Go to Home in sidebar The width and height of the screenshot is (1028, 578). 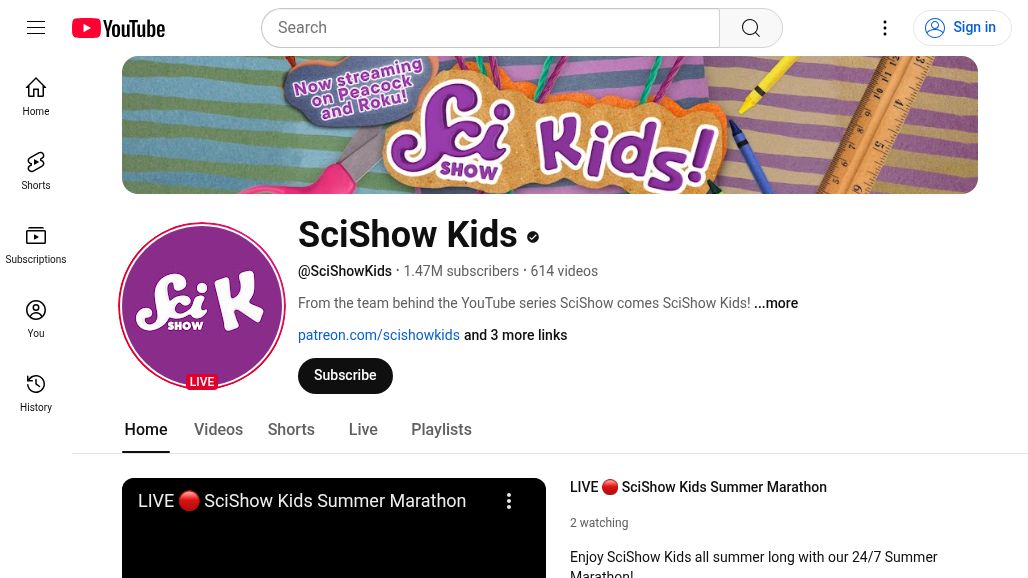[36, 97]
